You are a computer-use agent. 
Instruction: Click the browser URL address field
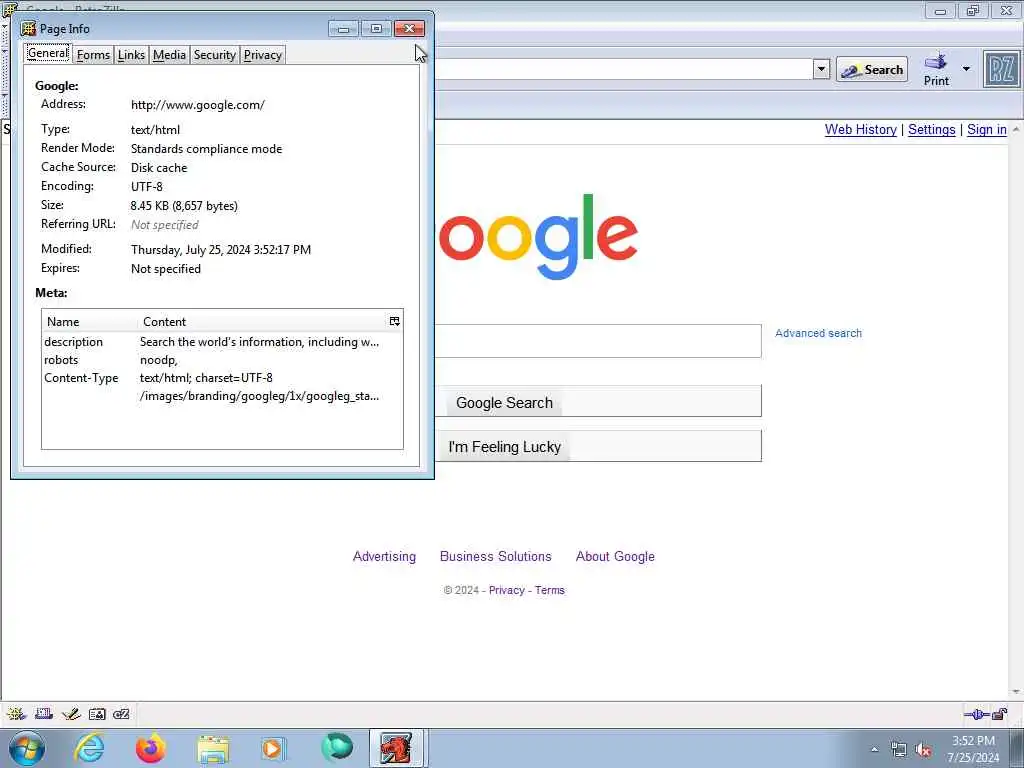click(624, 69)
